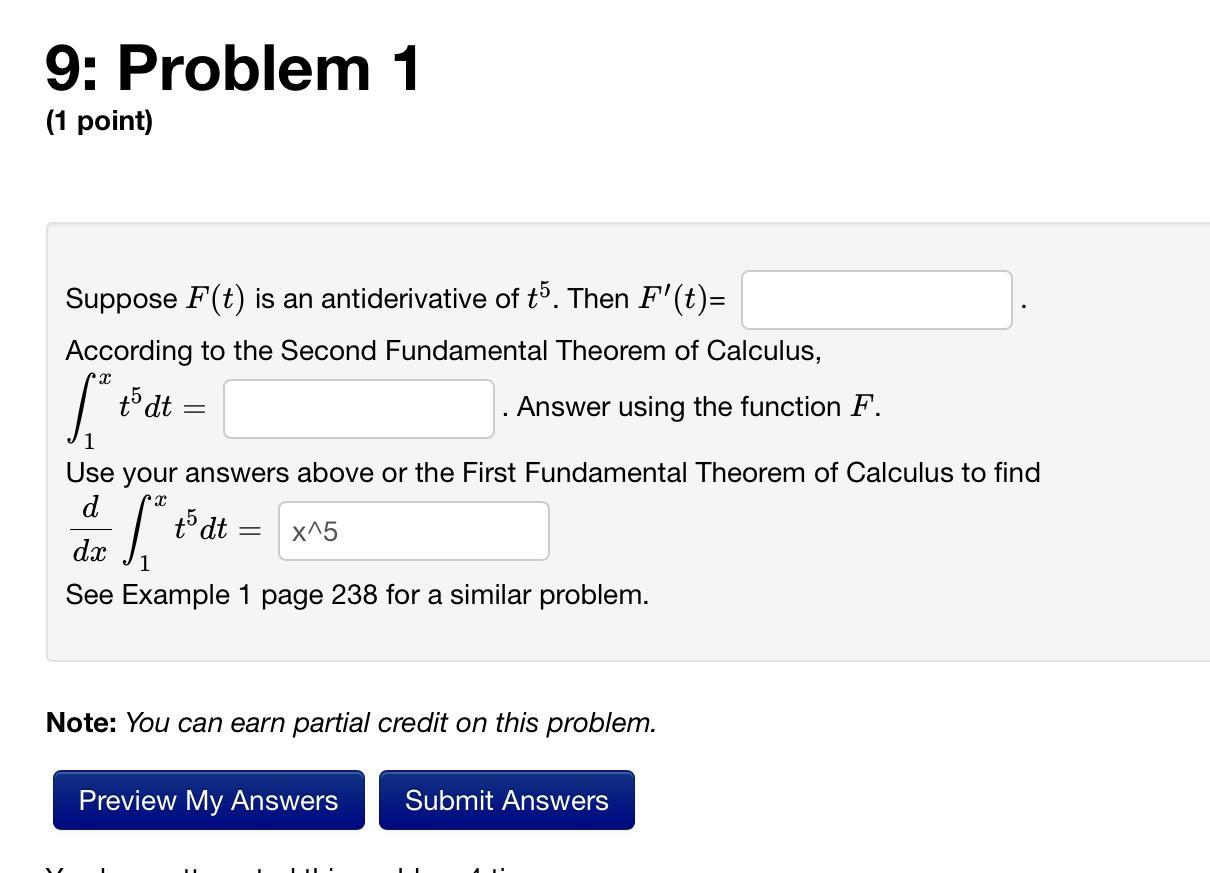Click the "According to the Second Fundamental Theorem" line

click(443, 351)
